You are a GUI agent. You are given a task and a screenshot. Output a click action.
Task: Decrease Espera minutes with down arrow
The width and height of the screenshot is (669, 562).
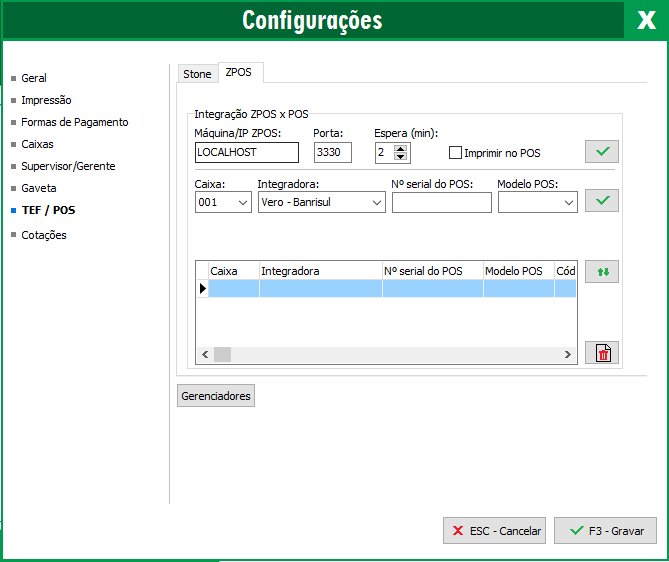401,157
